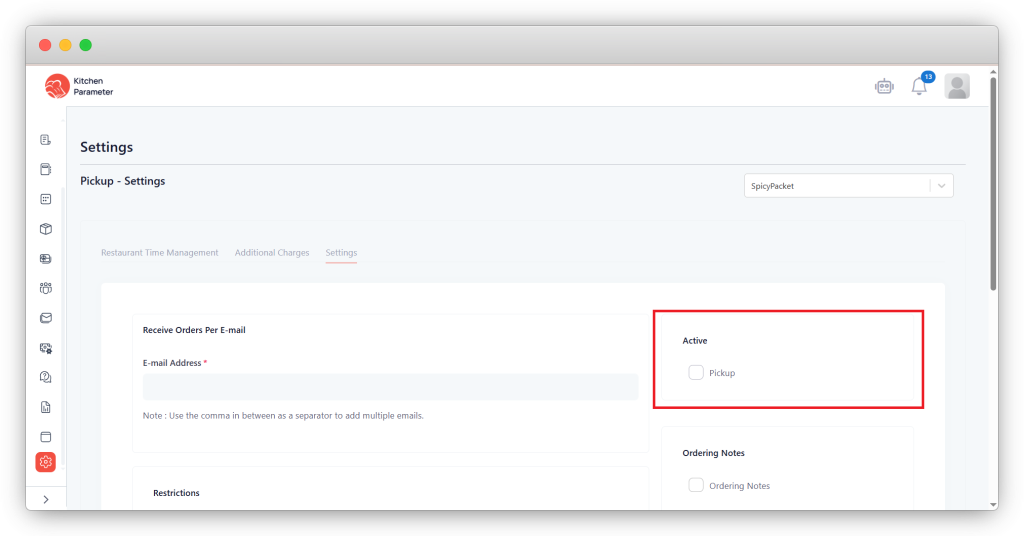Click the 3D box icon in sidebar

pos(46,229)
